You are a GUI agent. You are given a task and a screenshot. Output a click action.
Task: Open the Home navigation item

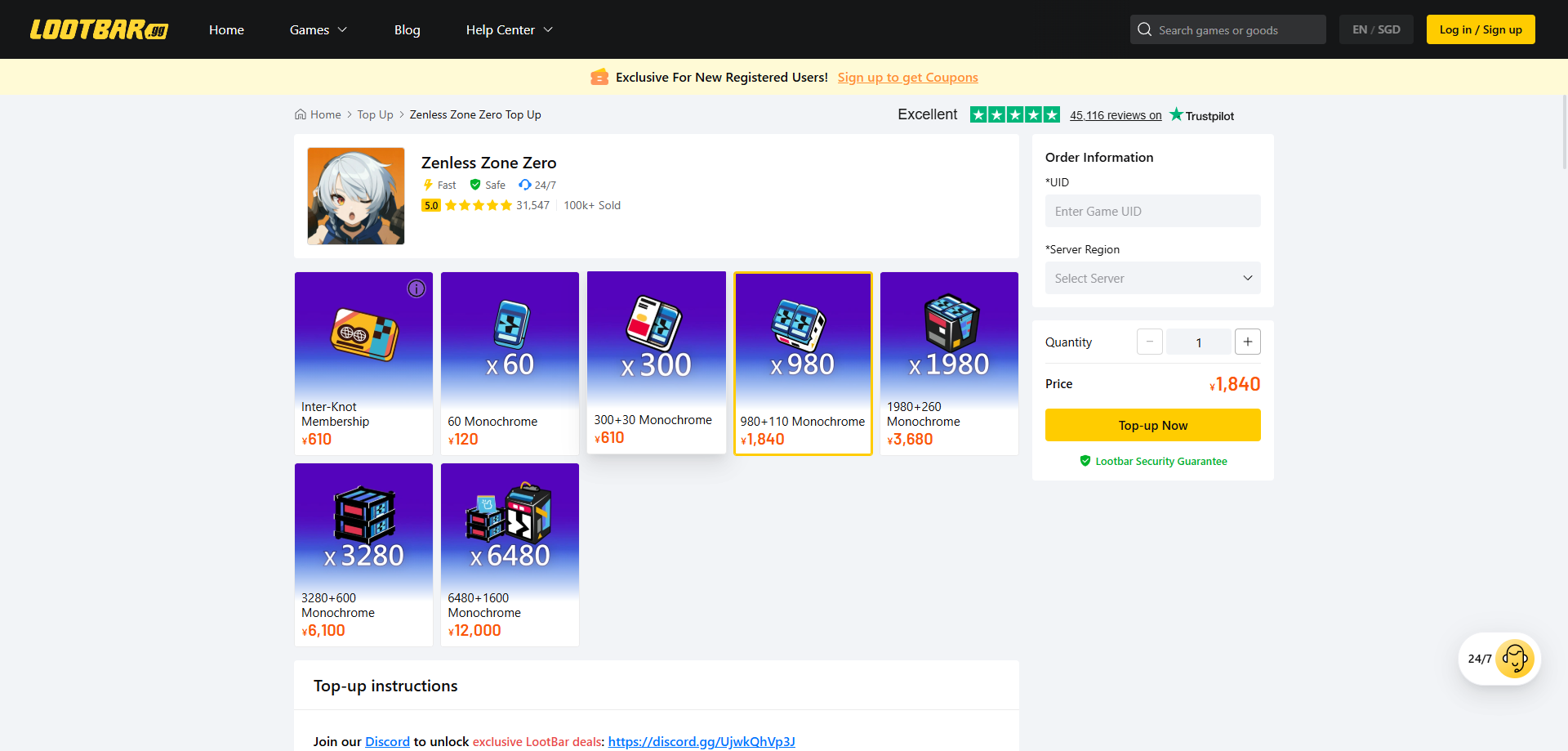tap(226, 29)
